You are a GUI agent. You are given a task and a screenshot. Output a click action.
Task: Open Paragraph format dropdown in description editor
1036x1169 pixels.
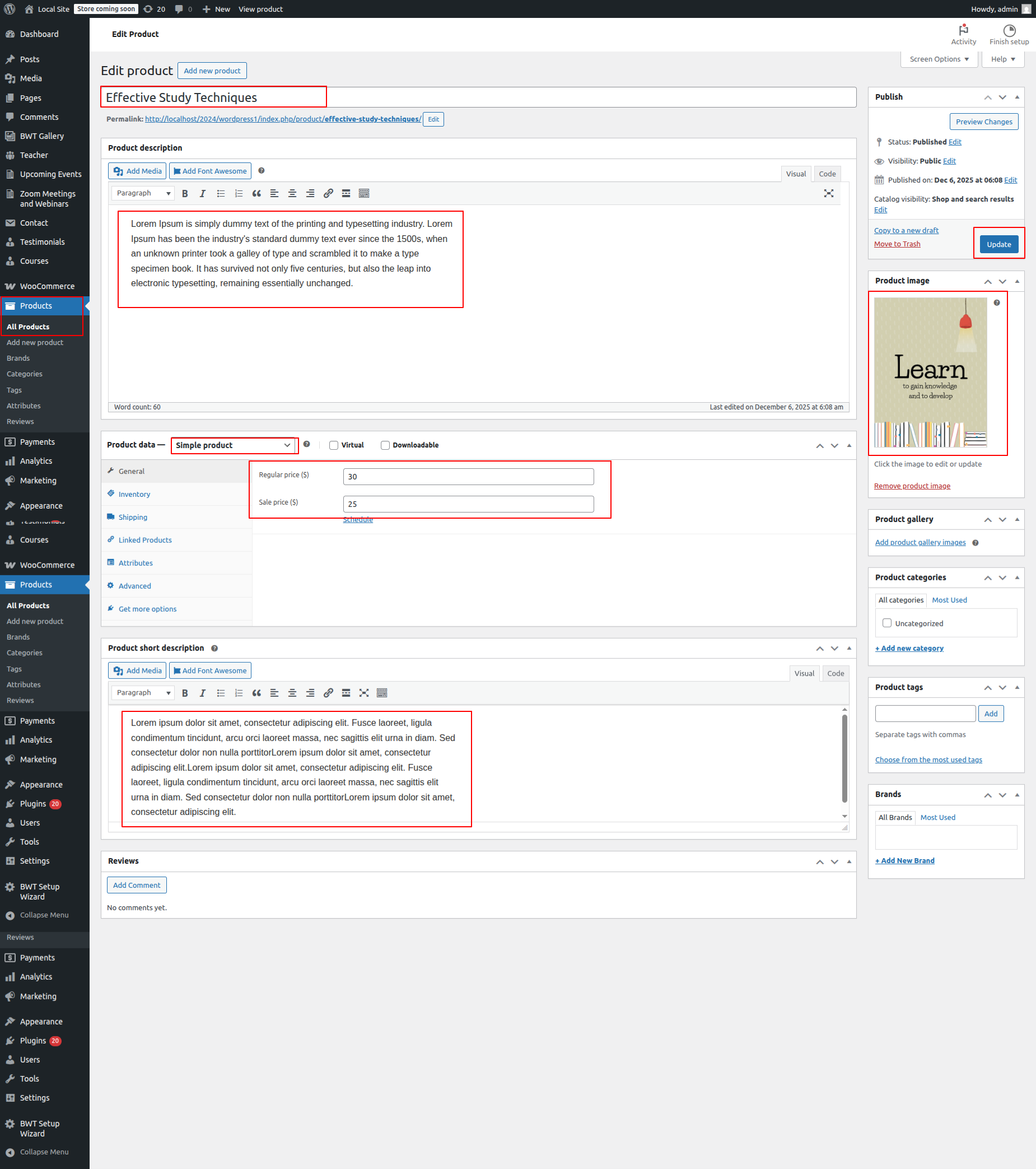click(x=143, y=193)
